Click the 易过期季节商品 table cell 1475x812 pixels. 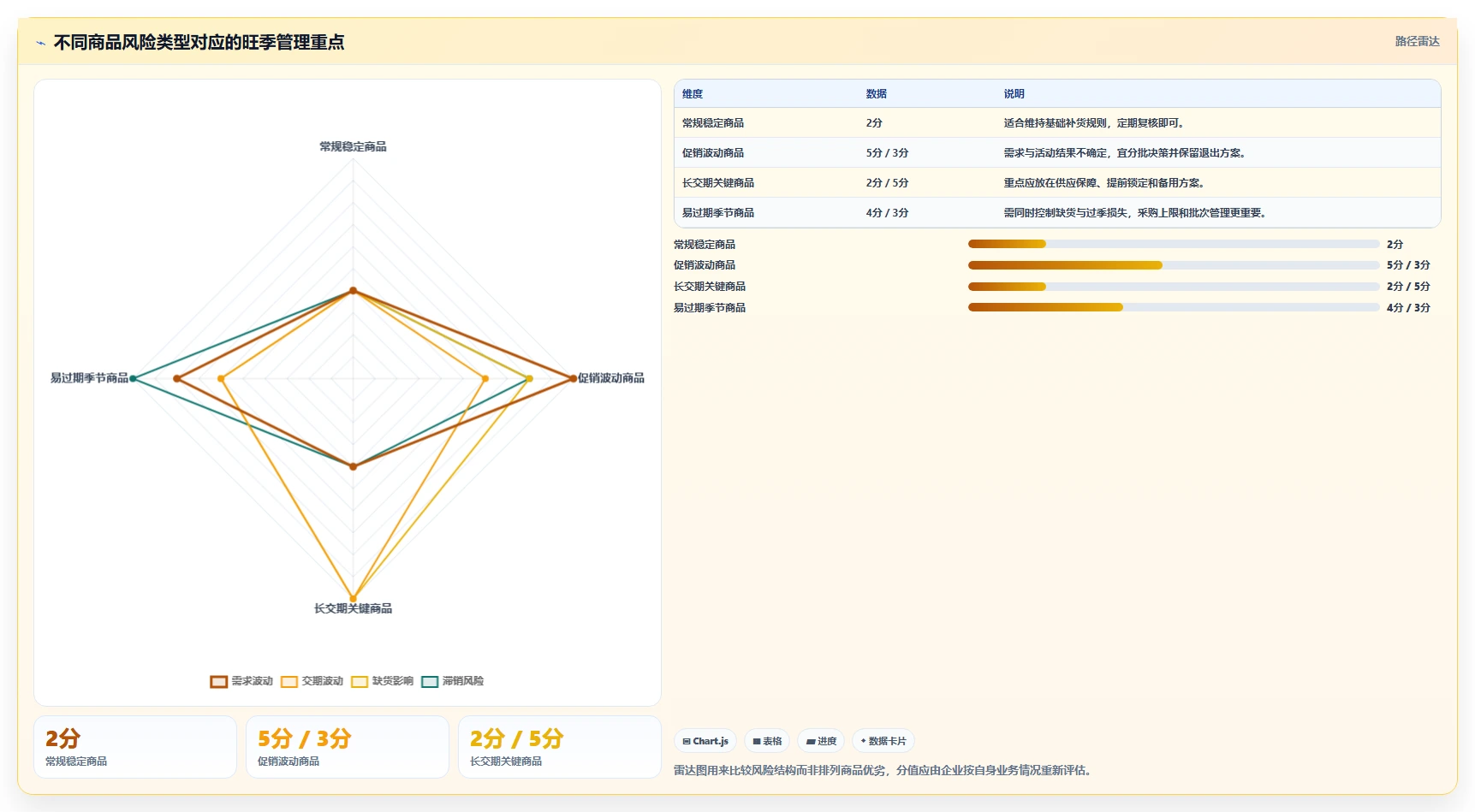click(x=718, y=213)
